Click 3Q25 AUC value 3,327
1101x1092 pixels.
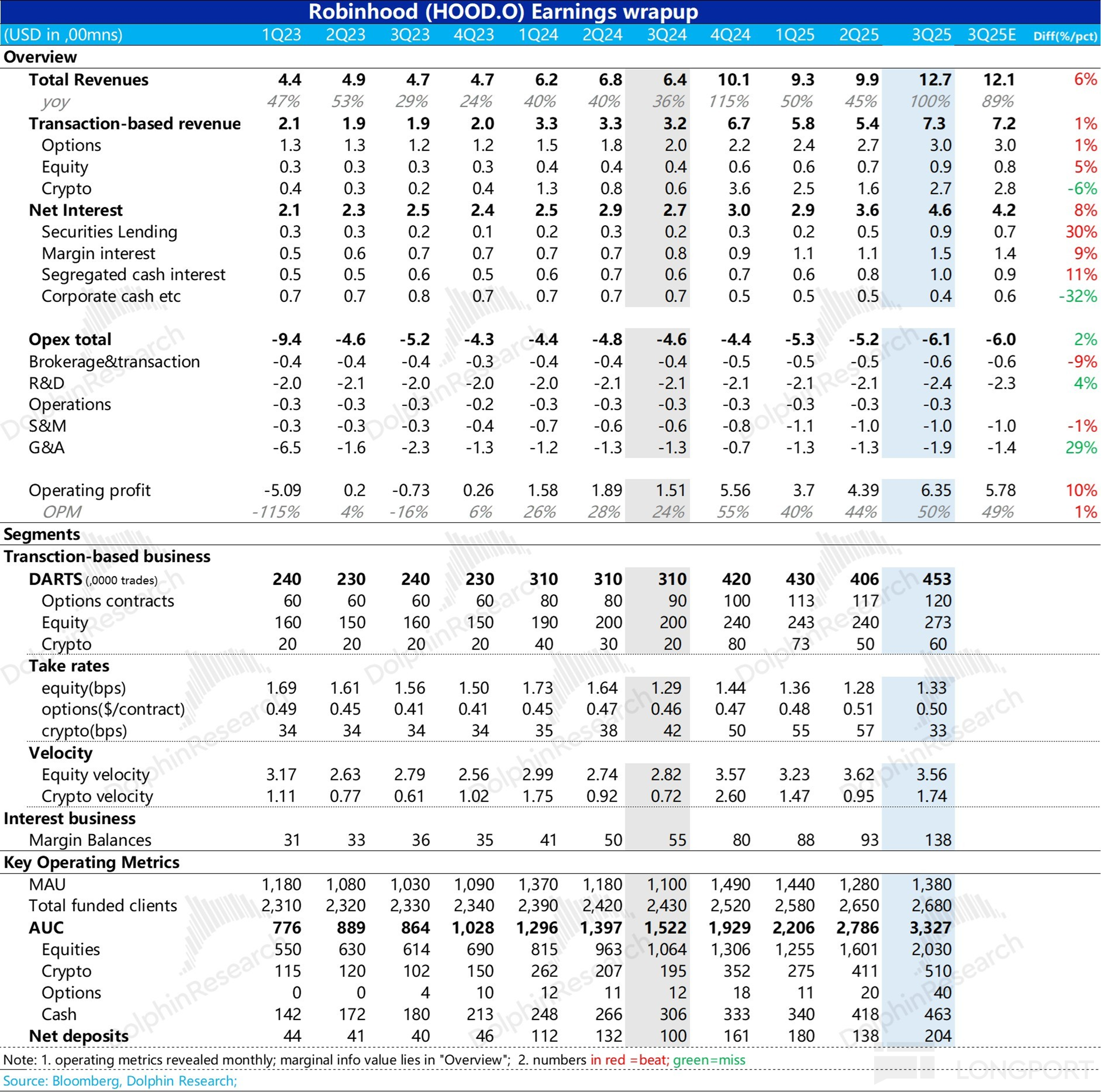[x=930, y=928]
